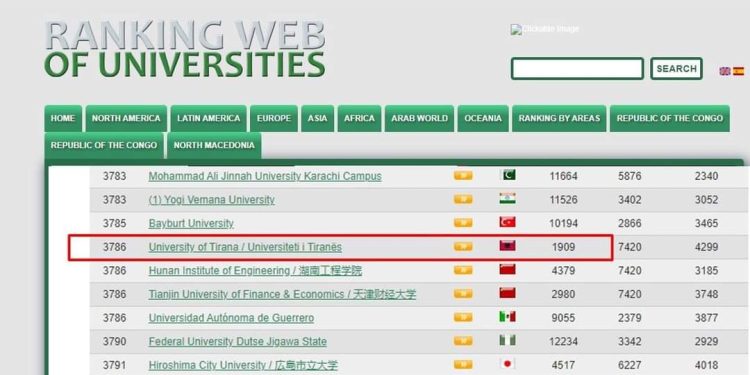750x375 pixels.
Task: Click the broken clickable image placeholder
Action: click(545, 29)
